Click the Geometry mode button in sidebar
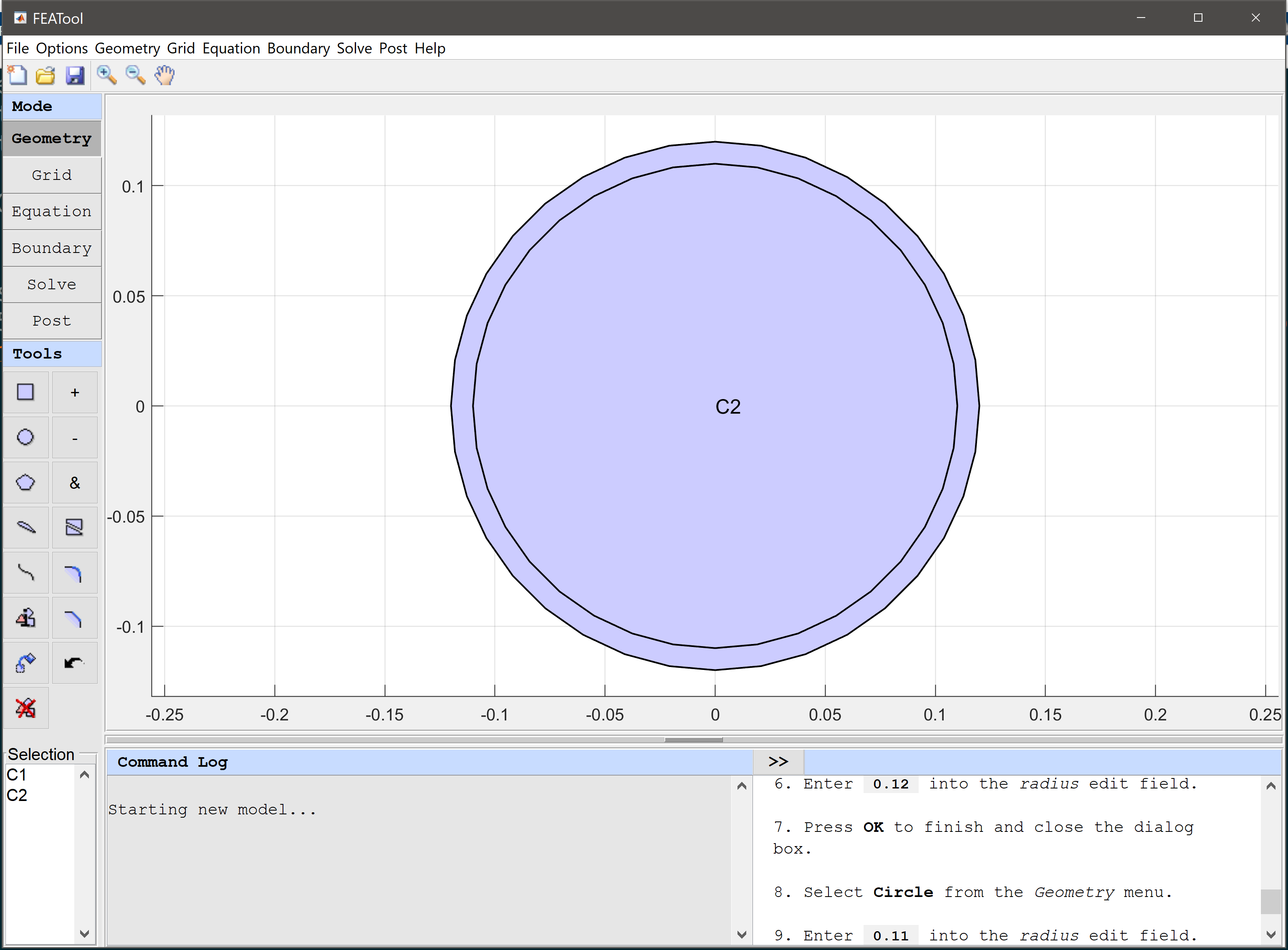 (52, 139)
